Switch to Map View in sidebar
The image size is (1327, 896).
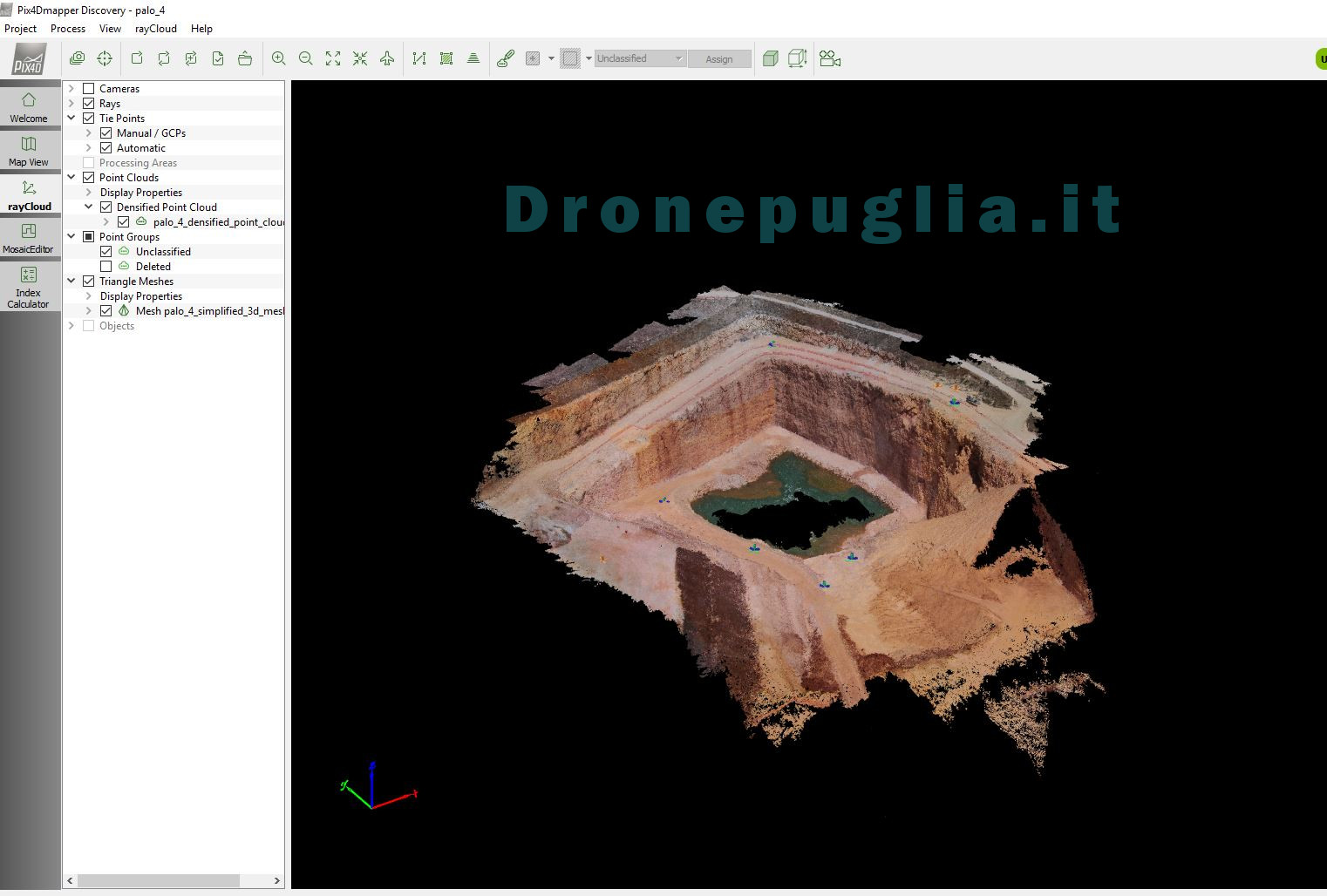point(29,151)
